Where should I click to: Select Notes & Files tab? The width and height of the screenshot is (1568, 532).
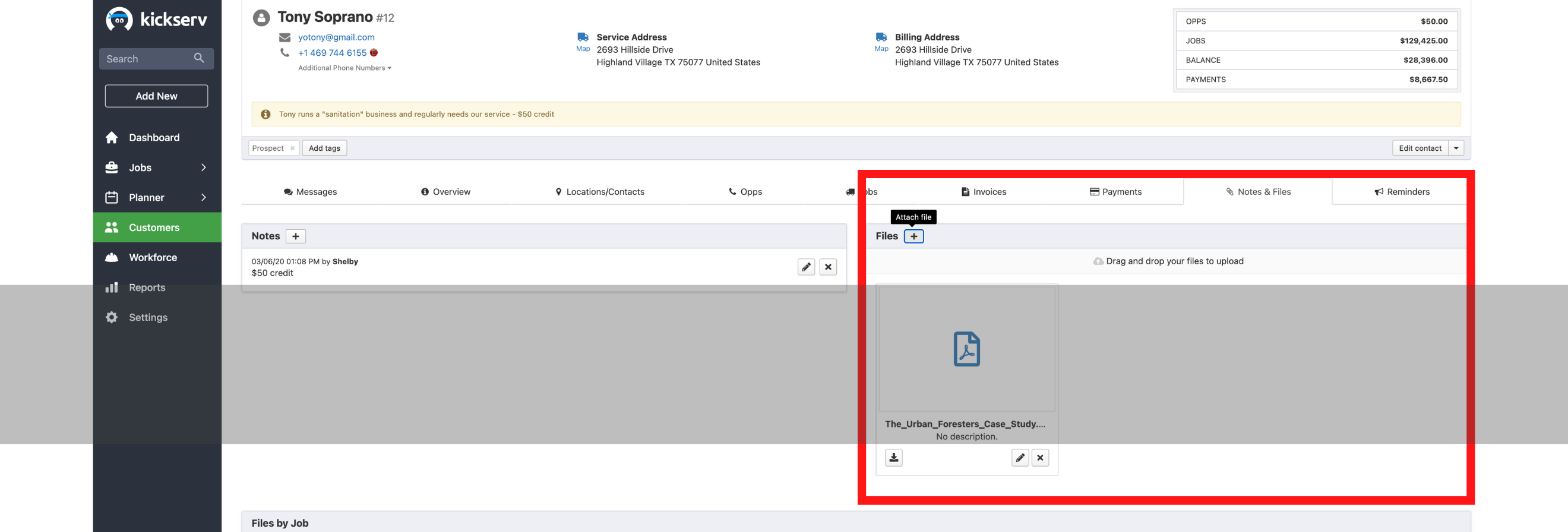click(x=1257, y=192)
